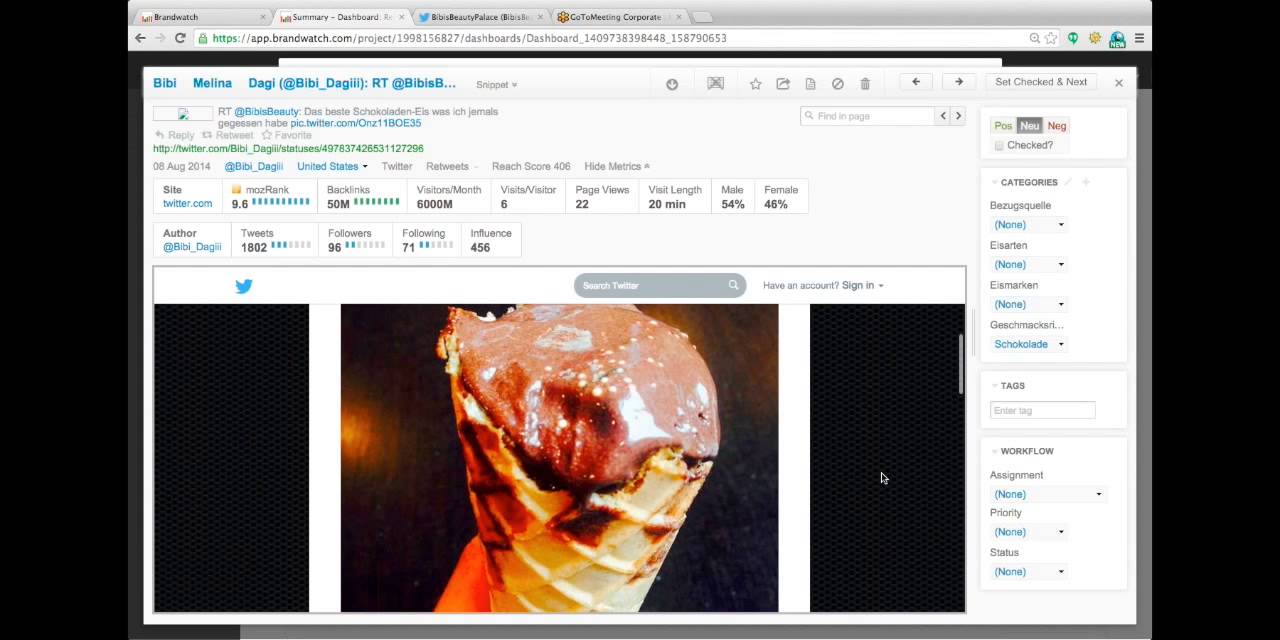Click Sign in on the Twitter page

tap(858, 285)
